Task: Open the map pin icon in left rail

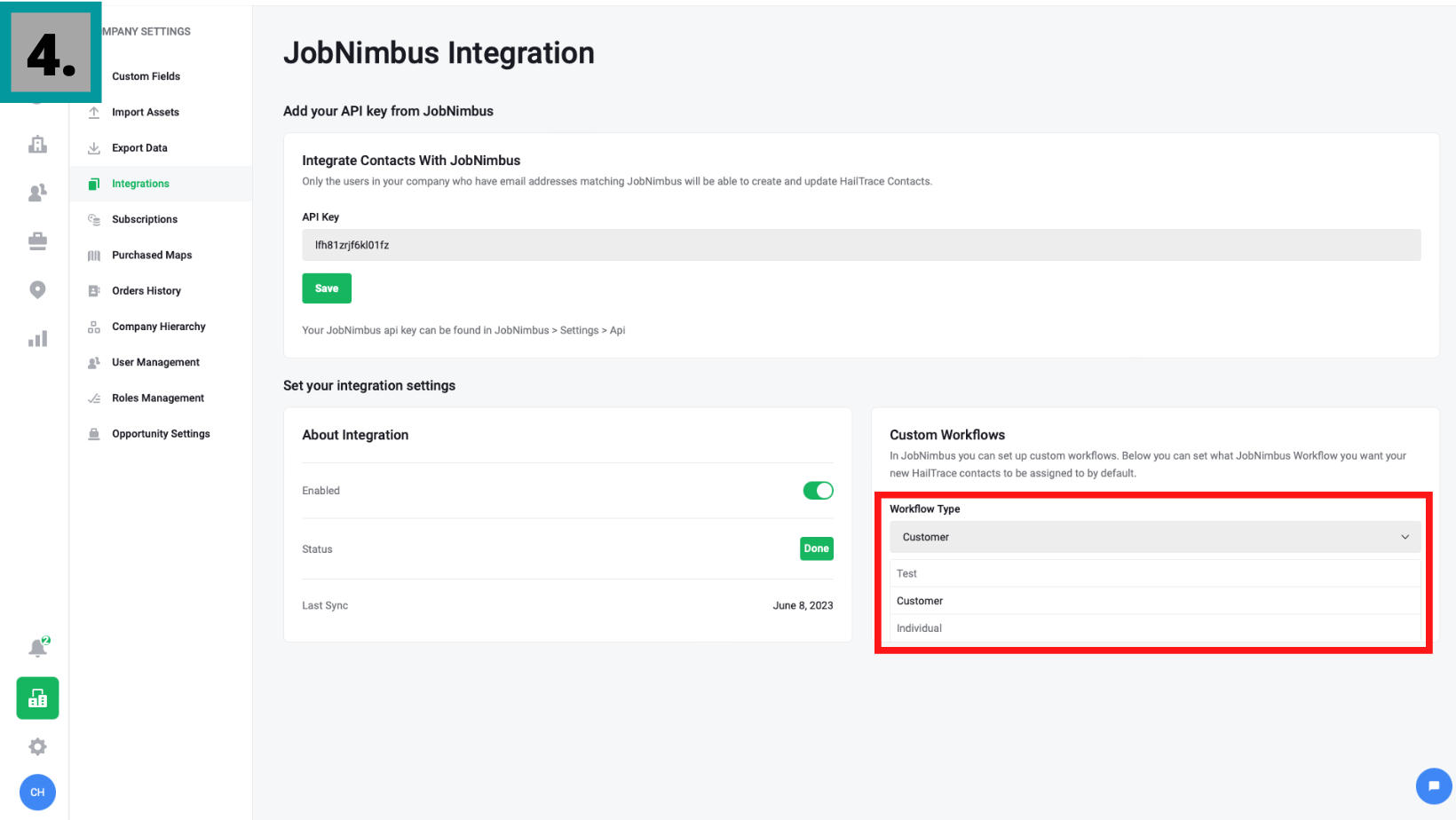Action: tap(37, 290)
